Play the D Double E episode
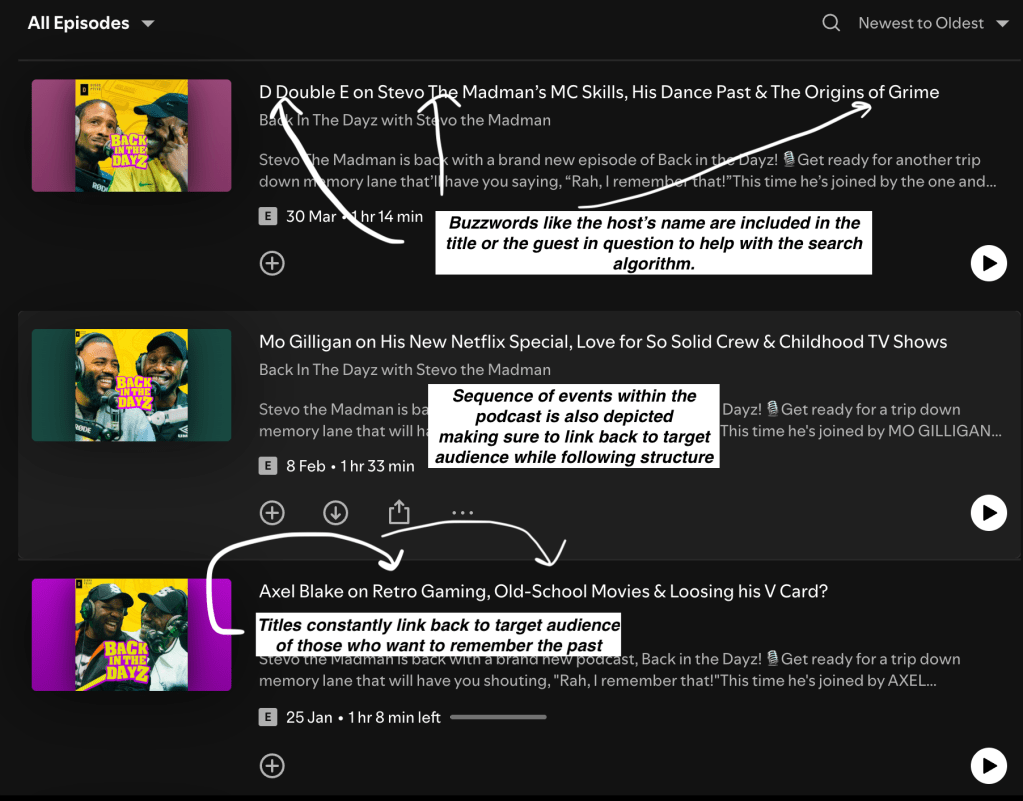 click(x=988, y=264)
